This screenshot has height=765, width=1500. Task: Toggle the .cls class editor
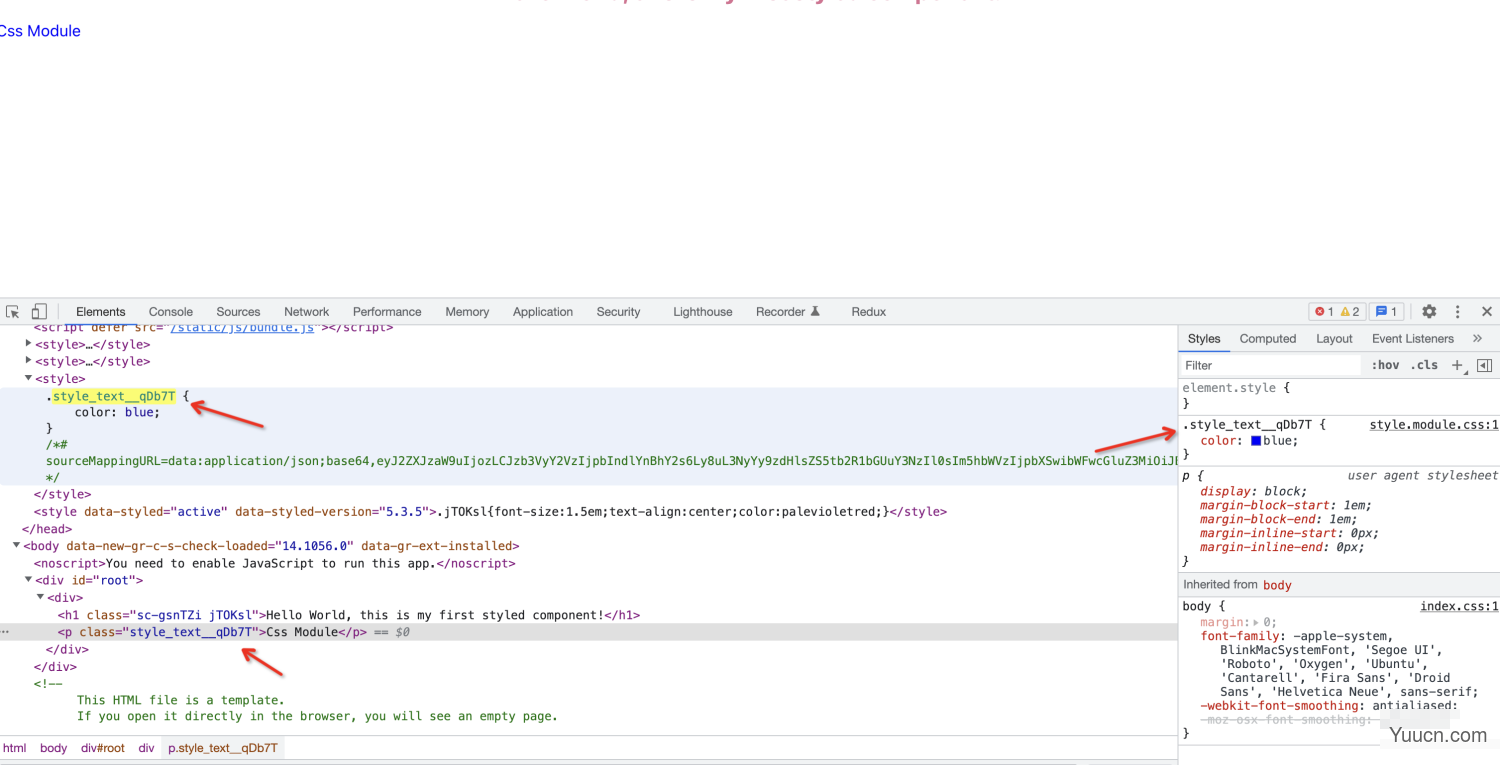coord(1424,366)
